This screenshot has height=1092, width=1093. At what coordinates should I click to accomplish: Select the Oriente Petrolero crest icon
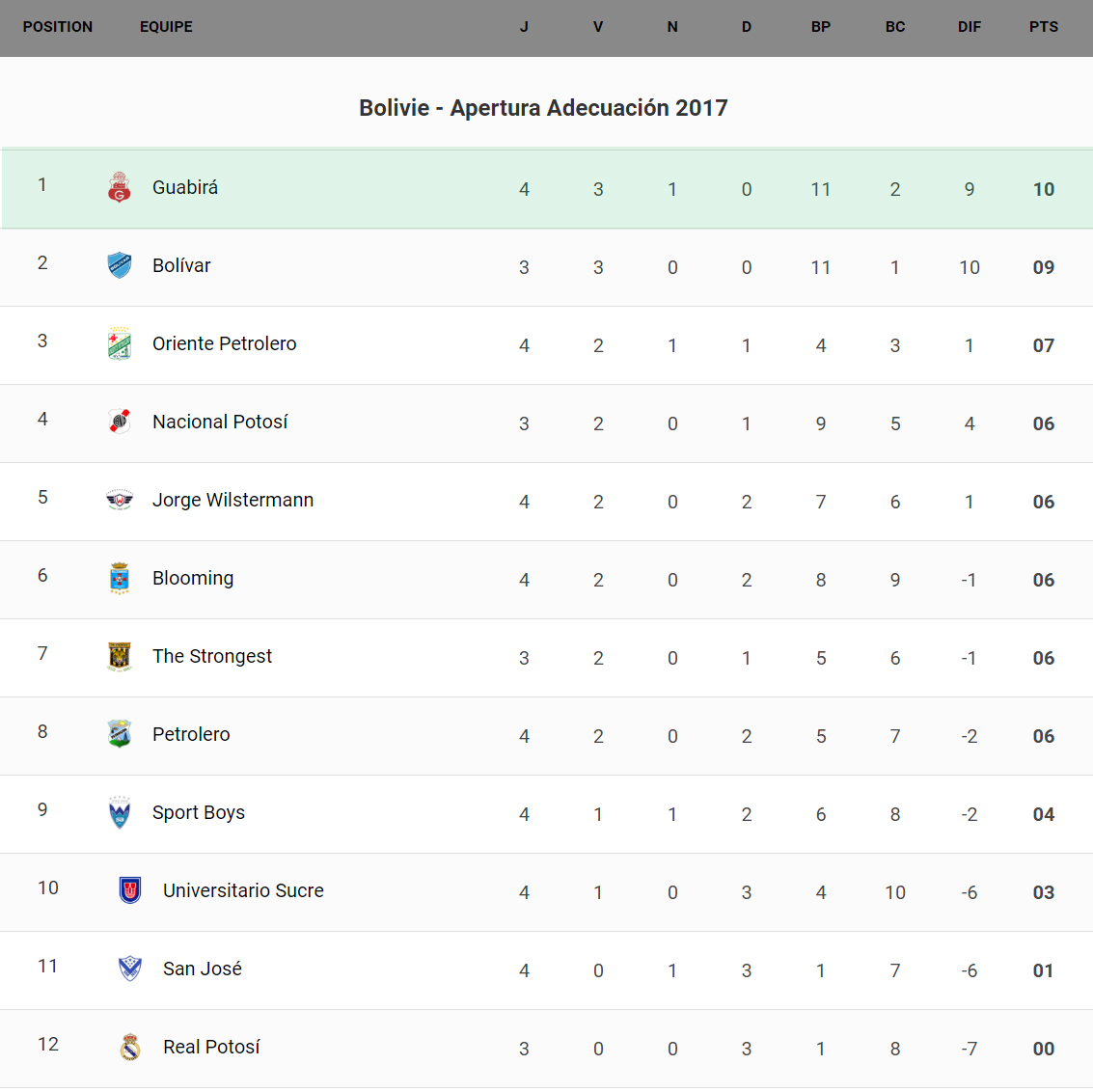[120, 343]
